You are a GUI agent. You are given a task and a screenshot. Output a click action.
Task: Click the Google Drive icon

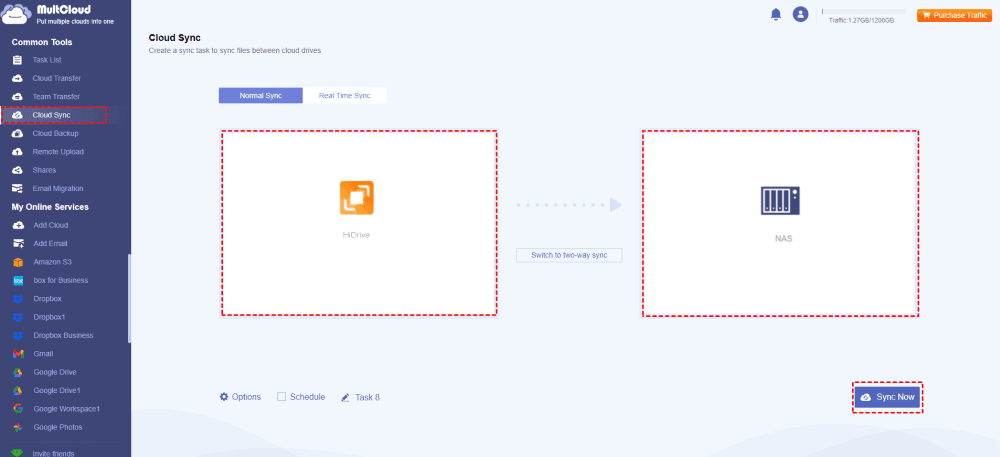click(18, 372)
